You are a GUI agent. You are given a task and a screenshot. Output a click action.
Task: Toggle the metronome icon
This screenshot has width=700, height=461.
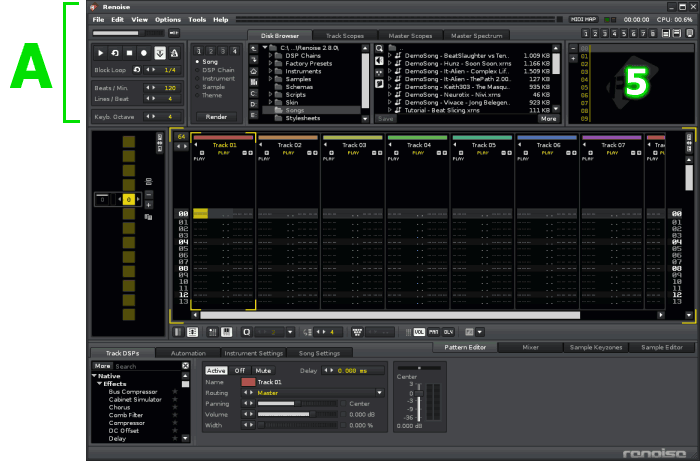[x=174, y=53]
